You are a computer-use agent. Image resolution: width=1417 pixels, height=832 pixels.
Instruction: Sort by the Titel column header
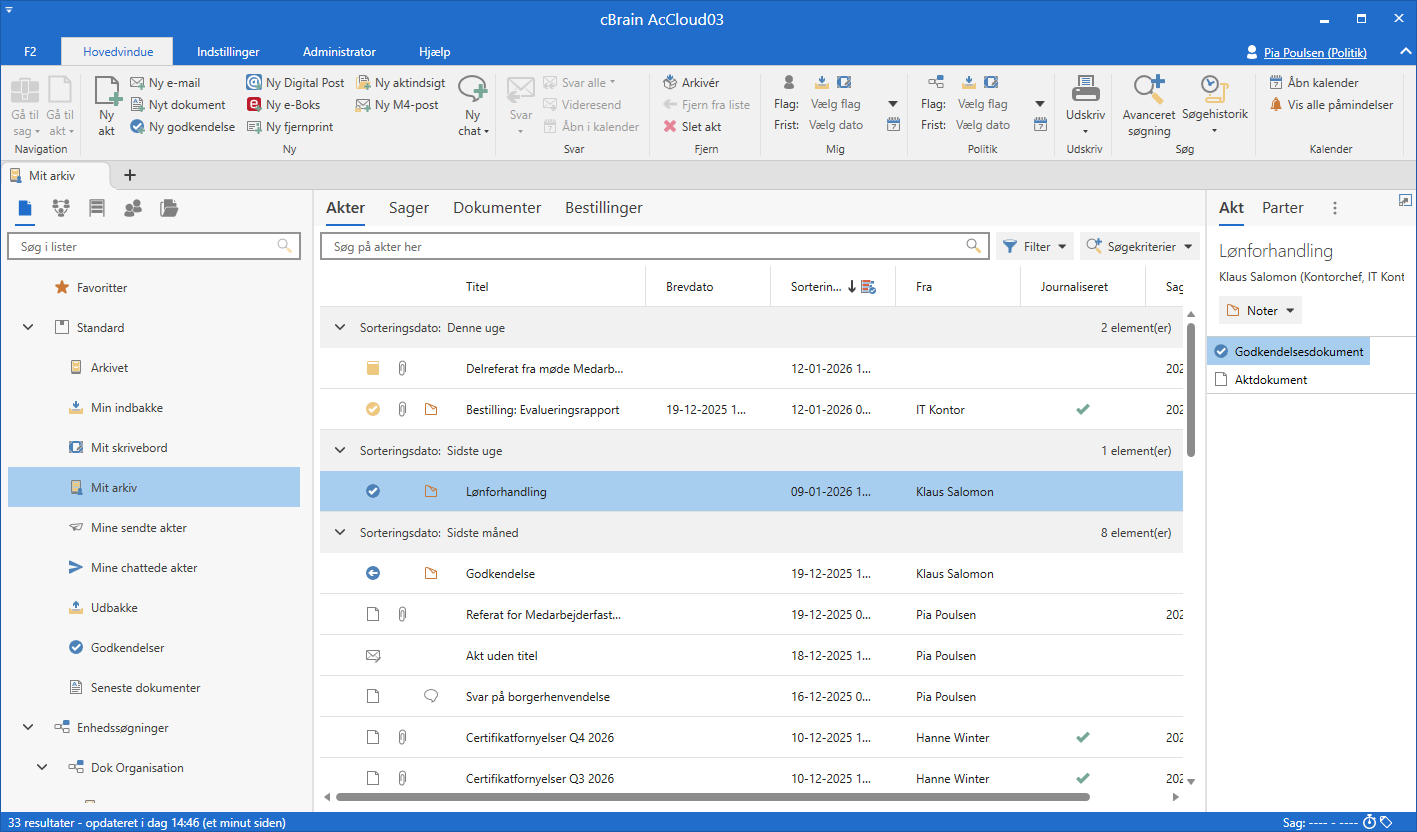pyautogui.click(x=477, y=287)
